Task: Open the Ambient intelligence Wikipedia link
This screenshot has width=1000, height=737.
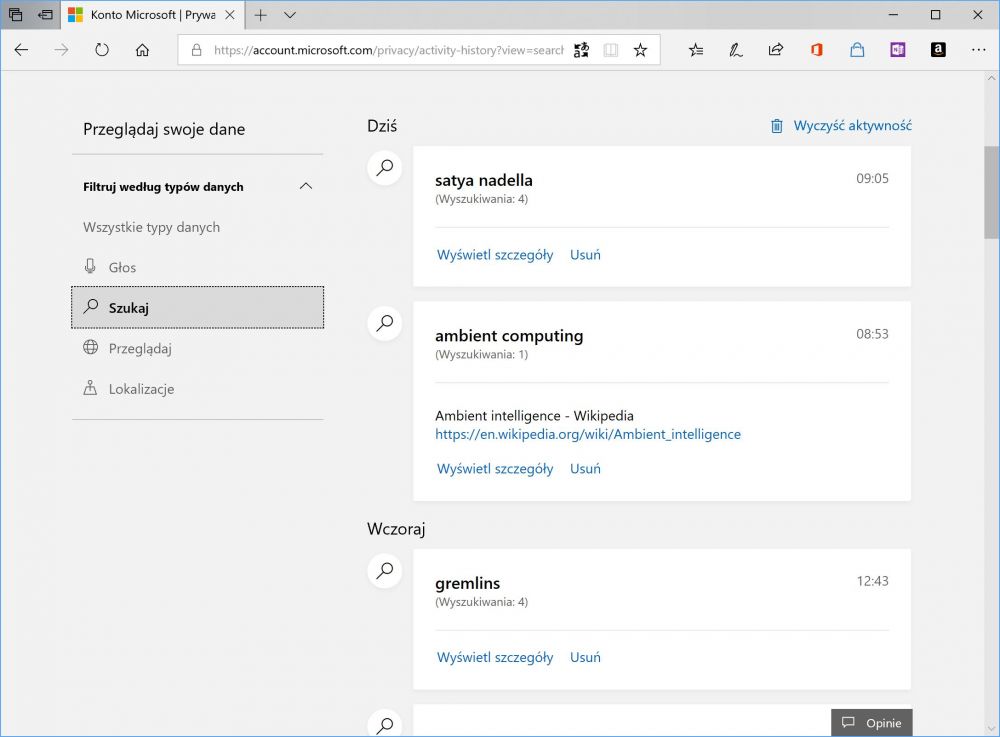Action: [x=588, y=434]
